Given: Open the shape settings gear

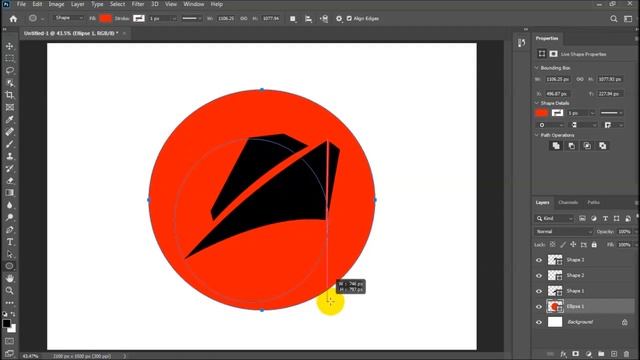Looking at the screenshot, I should pos(339,19).
